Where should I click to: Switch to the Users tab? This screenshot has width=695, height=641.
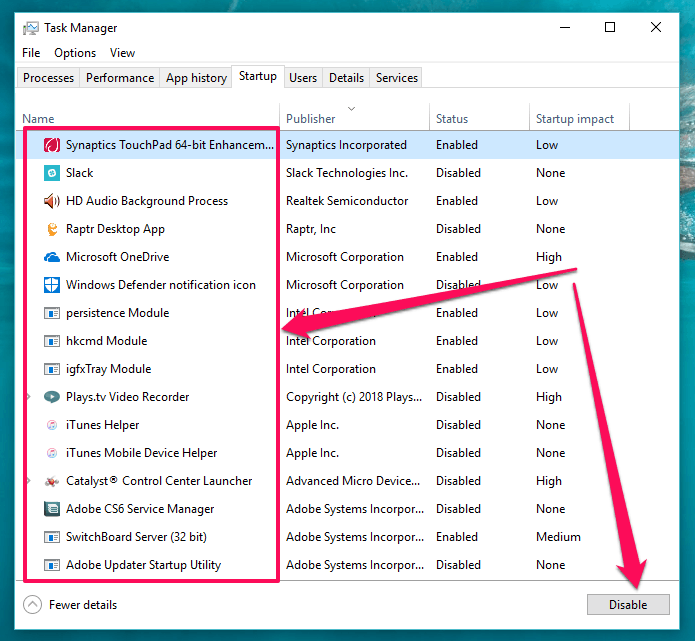(x=303, y=78)
